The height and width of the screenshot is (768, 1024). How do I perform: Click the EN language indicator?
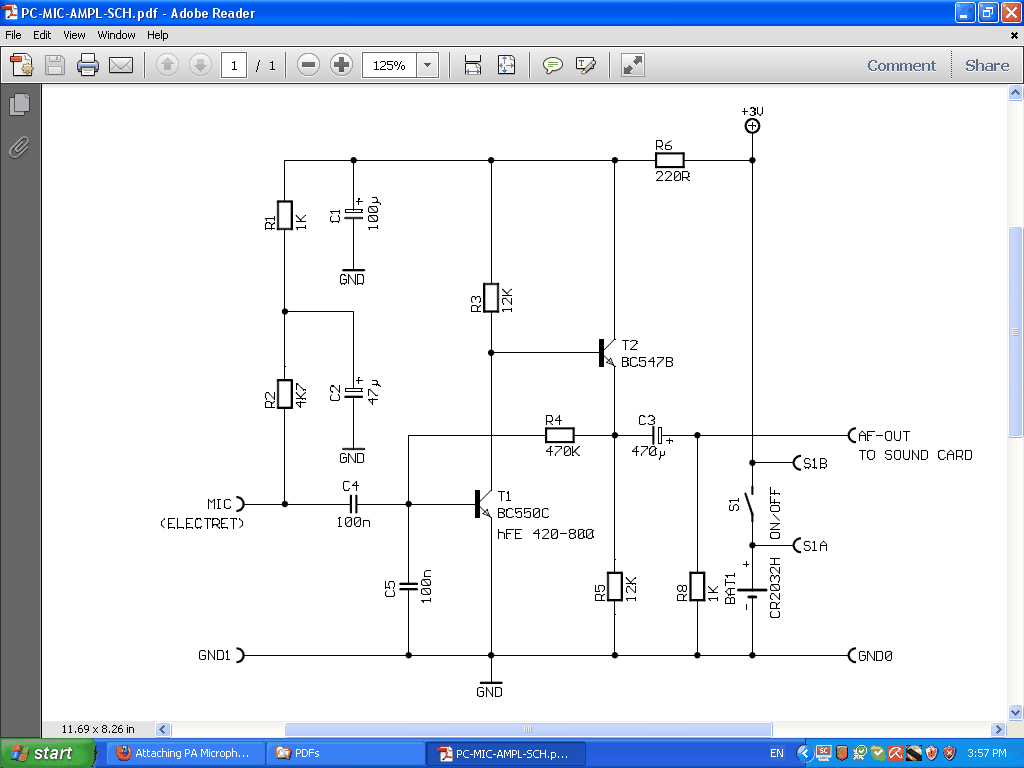776,753
